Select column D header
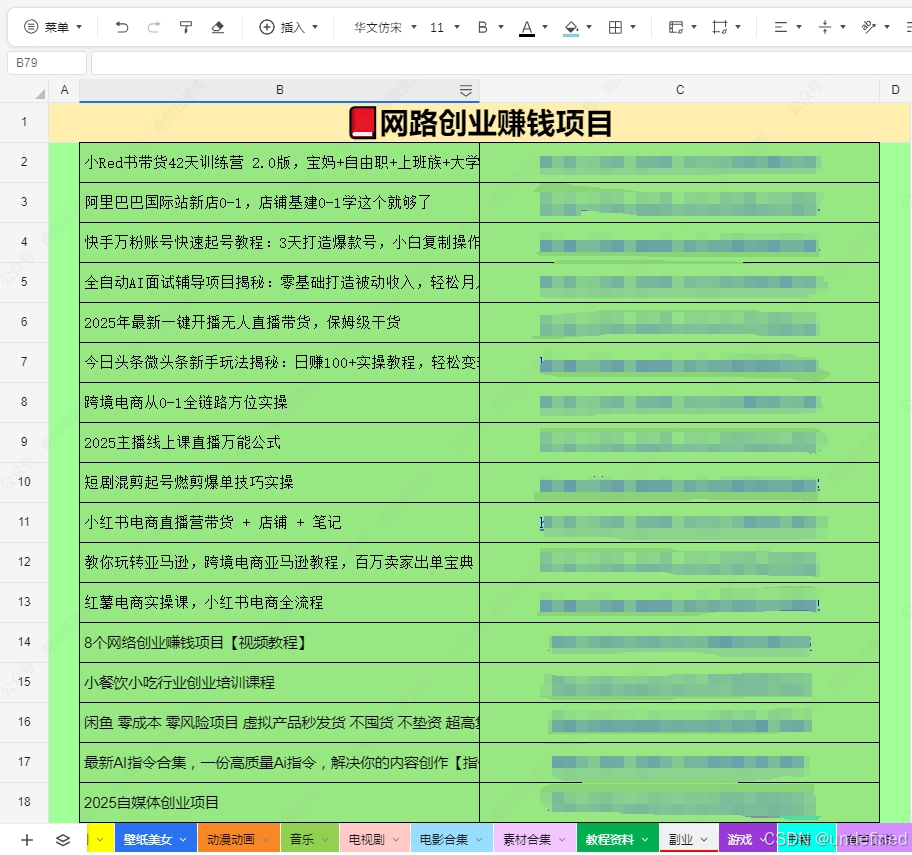The width and height of the screenshot is (912, 855). (x=895, y=90)
